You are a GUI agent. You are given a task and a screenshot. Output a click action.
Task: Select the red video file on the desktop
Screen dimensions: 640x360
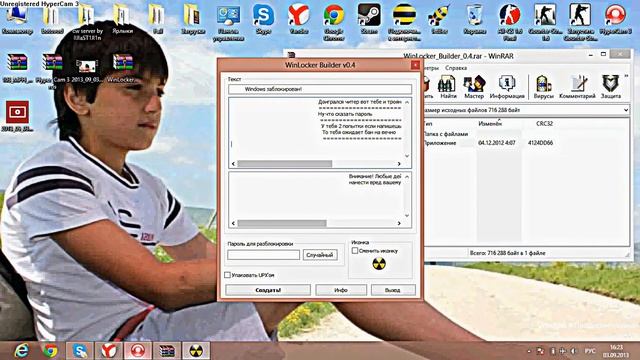click(x=17, y=116)
